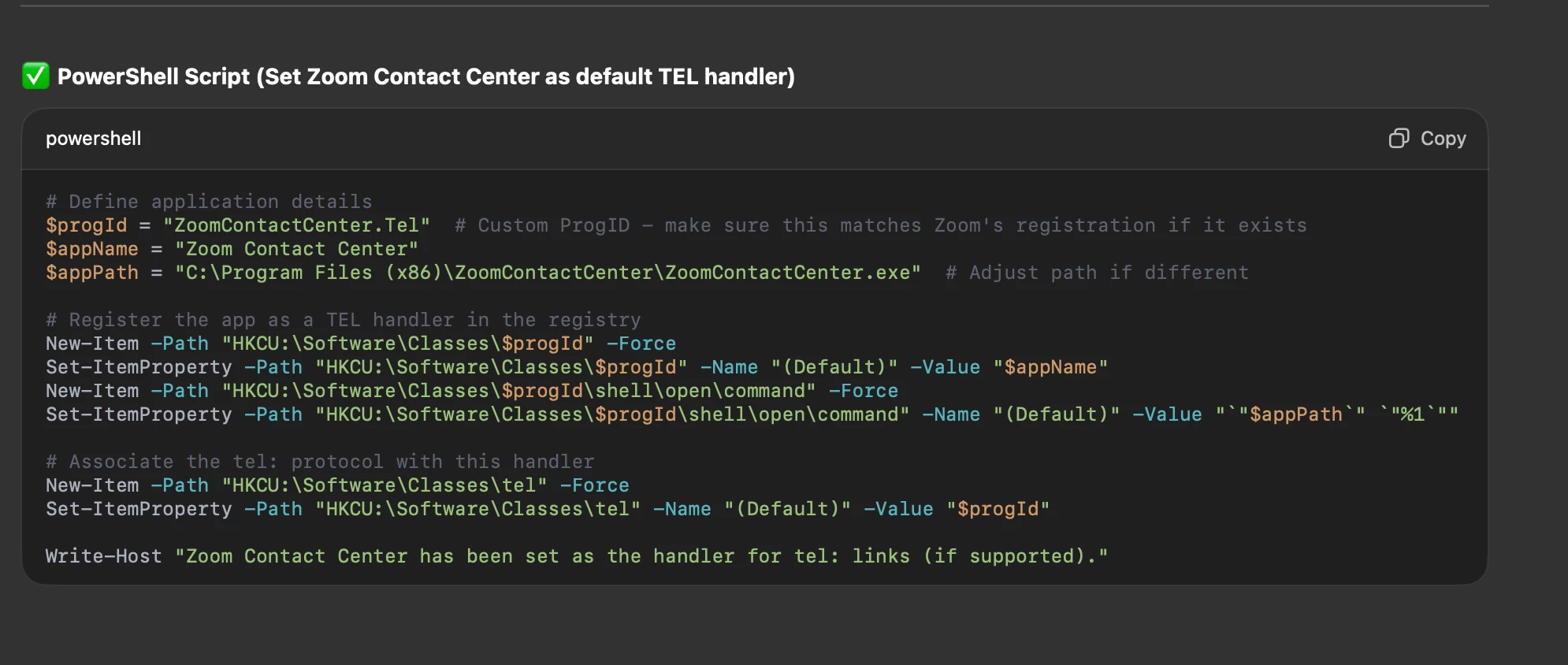Viewport: 1568px width, 665px height.
Task: Click the '# Custom ProgID' inline comment
Action: (881, 225)
